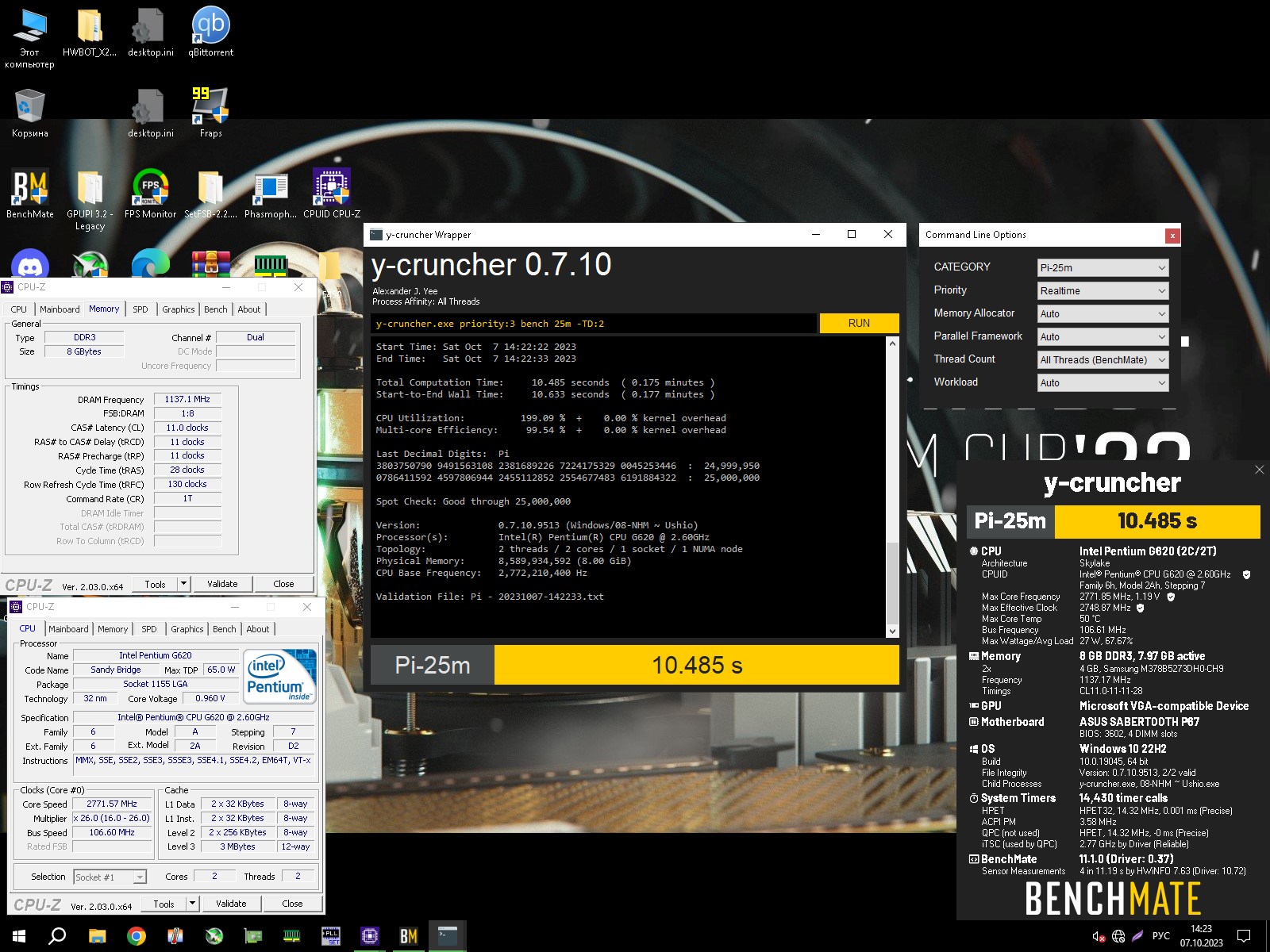Open the Phasmophobia desktop shortcut
Image resolution: width=1270 pixels, height=952 pixels.
click(271, 194)
